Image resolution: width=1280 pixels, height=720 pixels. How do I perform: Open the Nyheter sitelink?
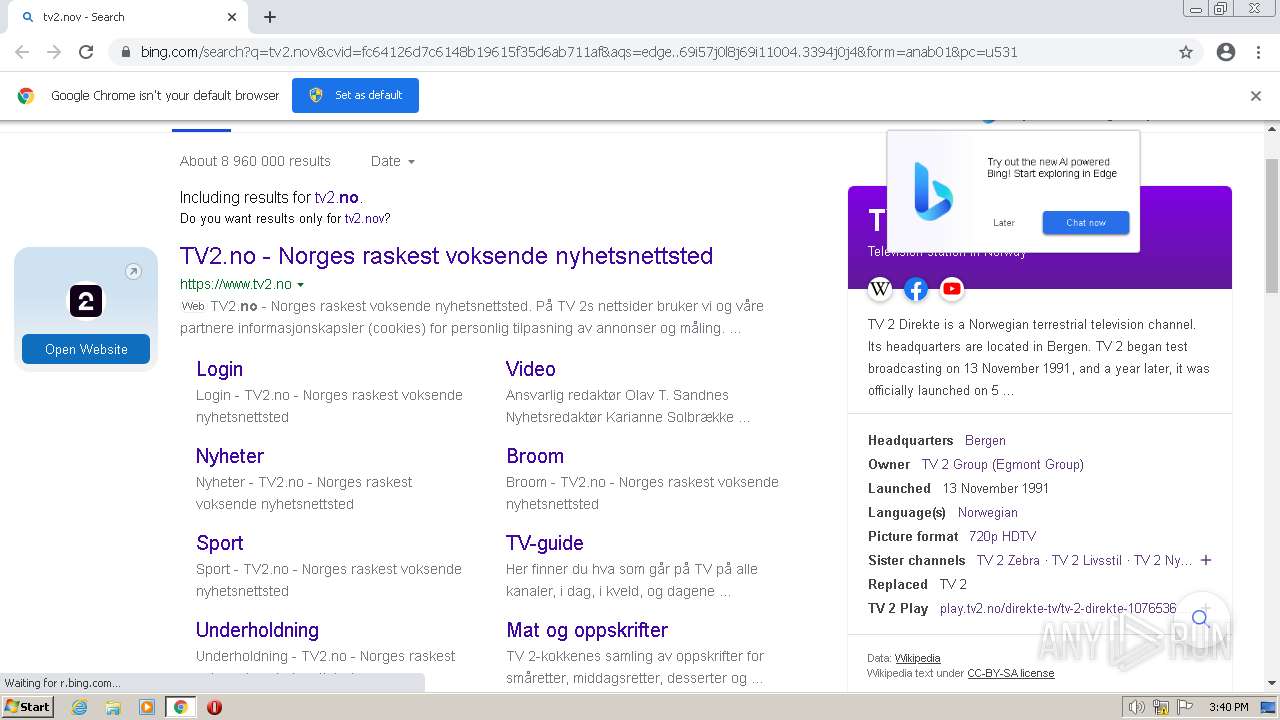[x=229, y=456]
